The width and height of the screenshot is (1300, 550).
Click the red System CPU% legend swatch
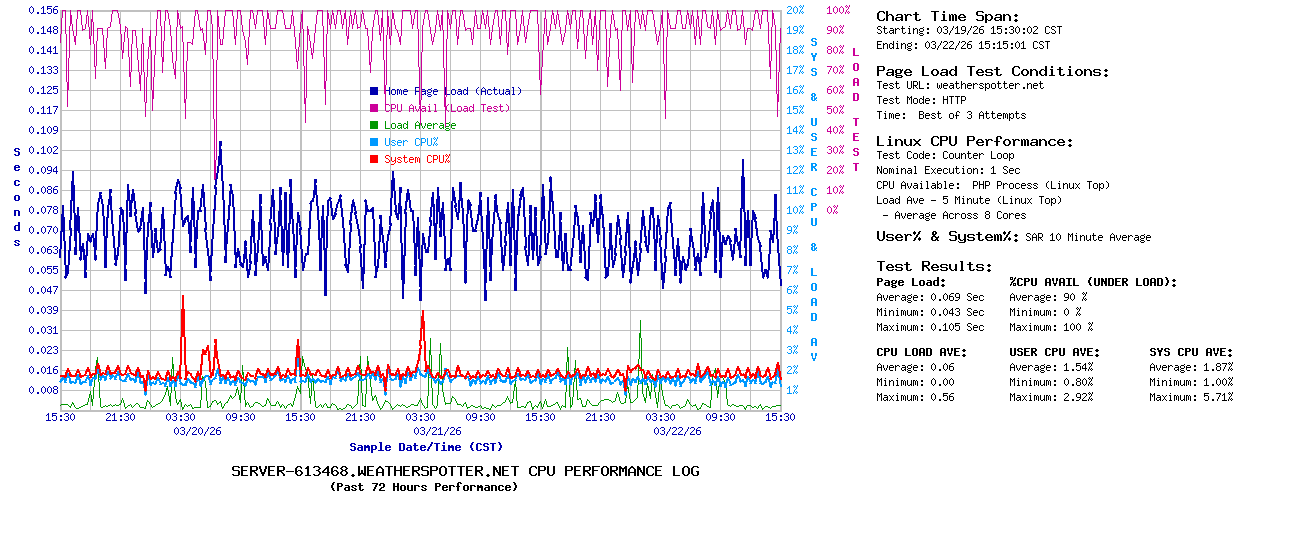374,159
